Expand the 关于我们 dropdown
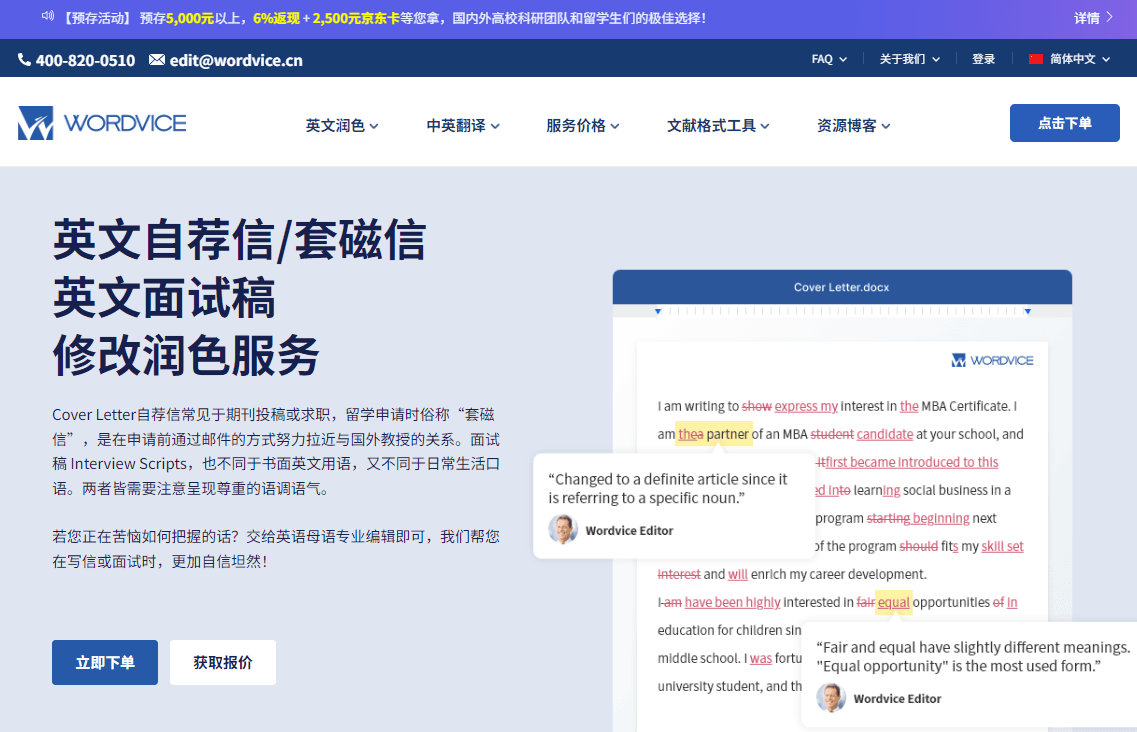The width and height of the screenshot is (1137, 732). 910,59
